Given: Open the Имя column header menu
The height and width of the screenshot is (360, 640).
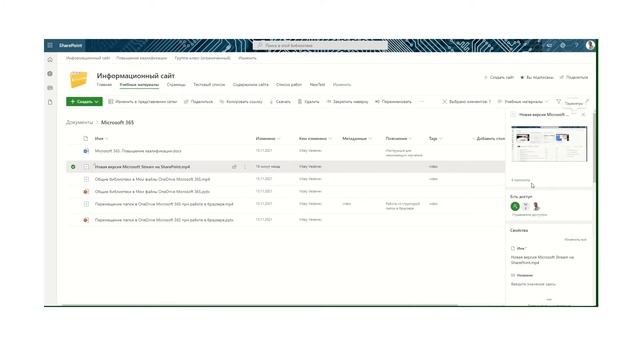Looking at the screenshot, I should pyautogui.click(x=101, y=139).
